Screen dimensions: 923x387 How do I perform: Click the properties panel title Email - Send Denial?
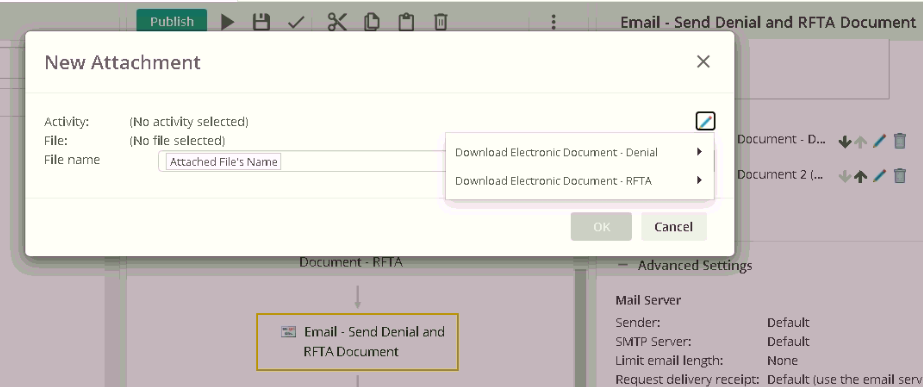click(x=768, y=22)
